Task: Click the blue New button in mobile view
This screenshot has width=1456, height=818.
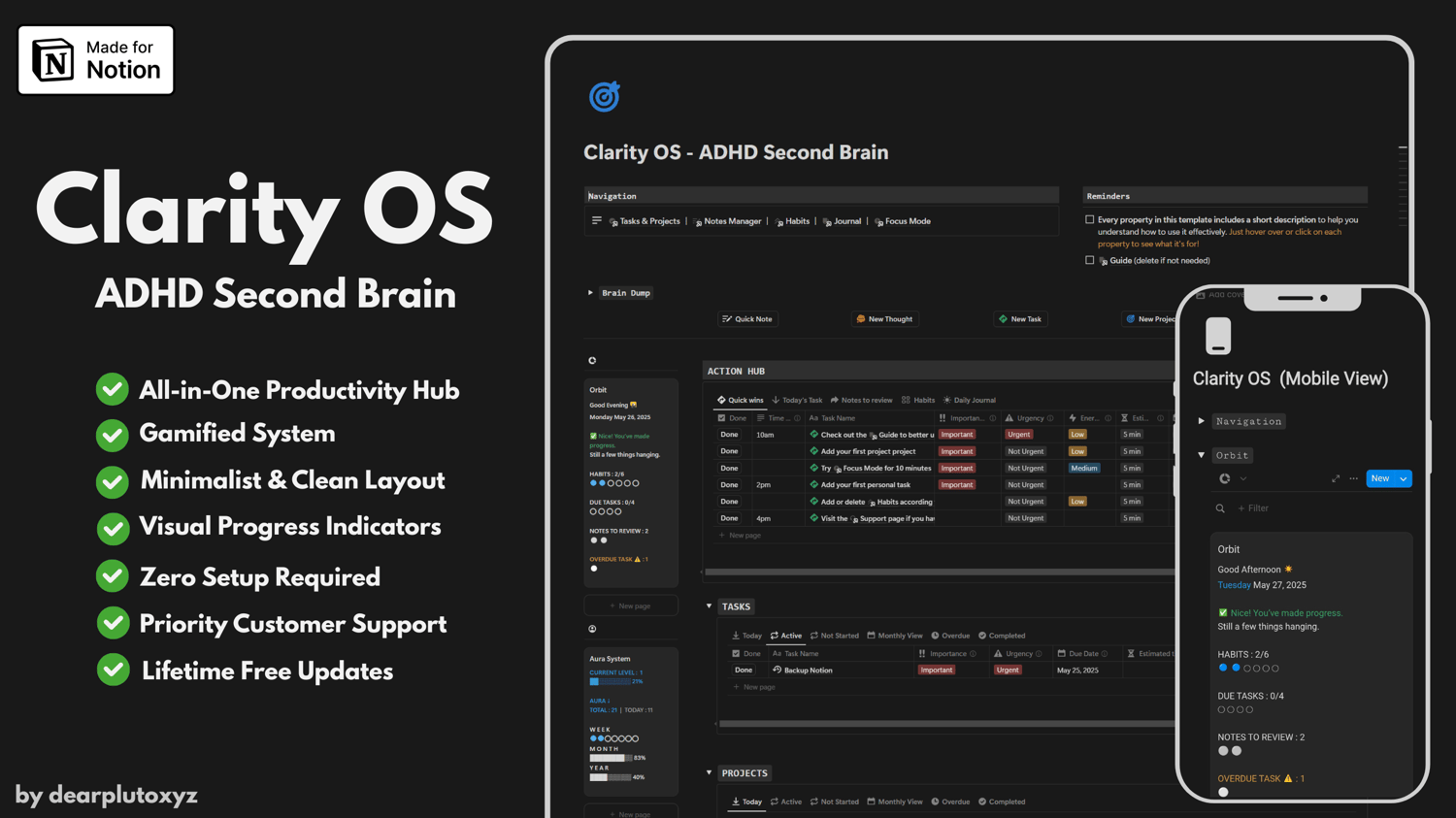Action: pyautogui.click(x=1380, y=478)
